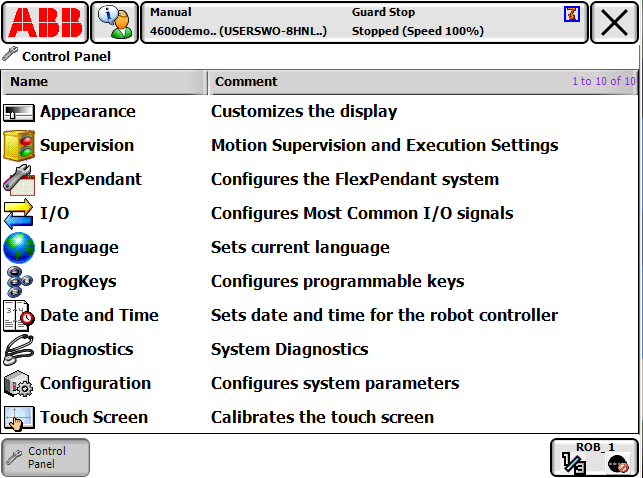Open the ABB main menu

point(45,22)
